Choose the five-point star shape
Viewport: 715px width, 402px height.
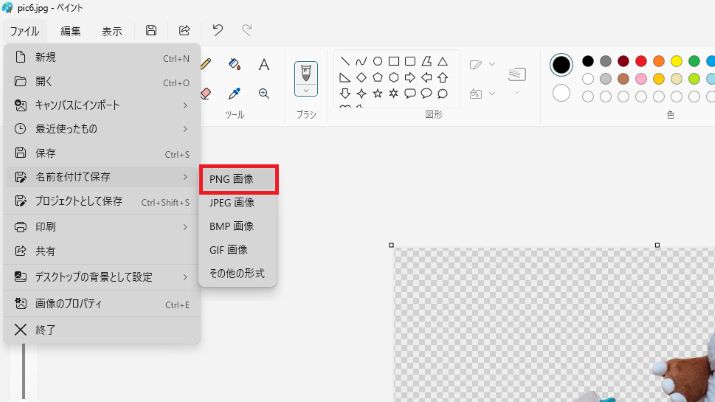pyautogui.click(x=378, y=93)
